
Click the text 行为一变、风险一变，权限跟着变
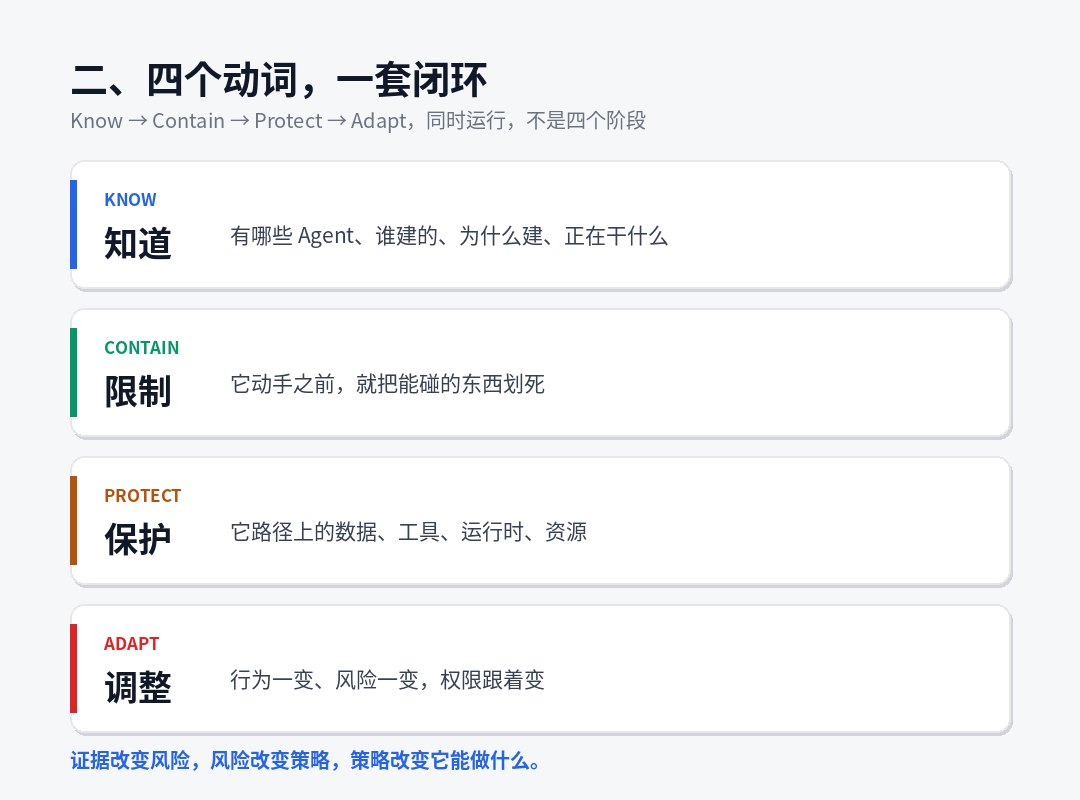388,680
